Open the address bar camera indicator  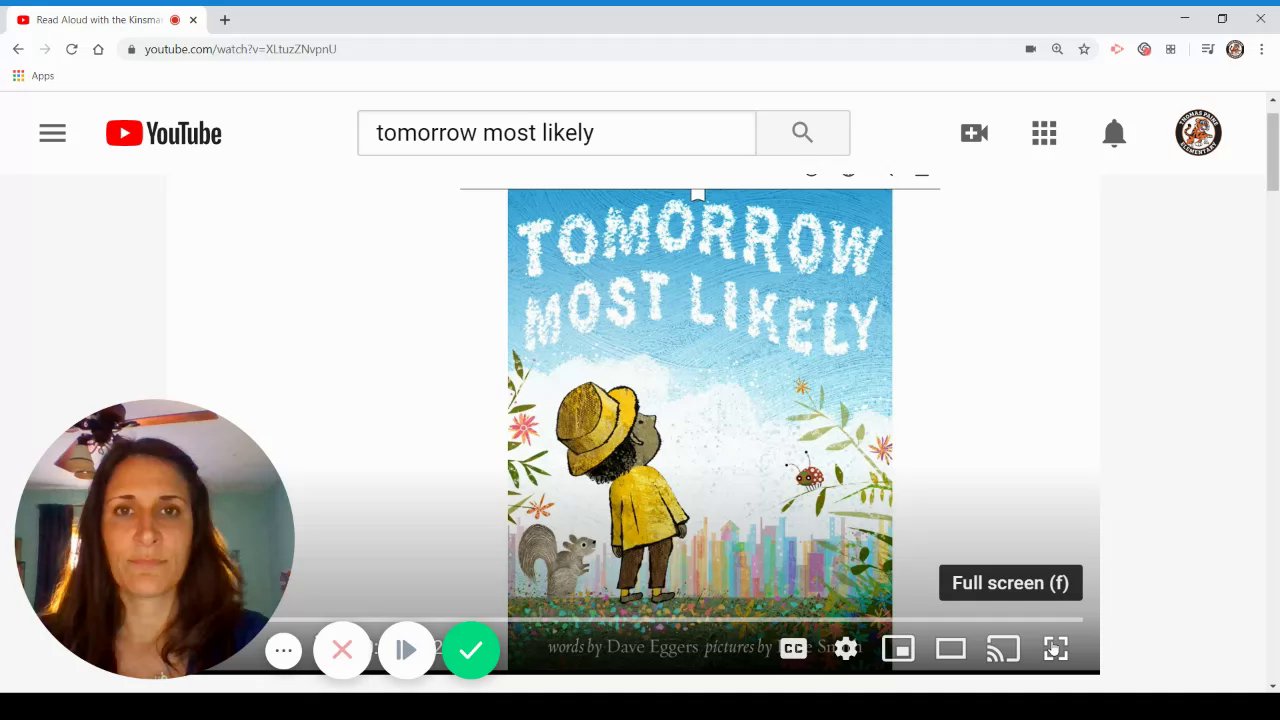[x=1030, y=49]
